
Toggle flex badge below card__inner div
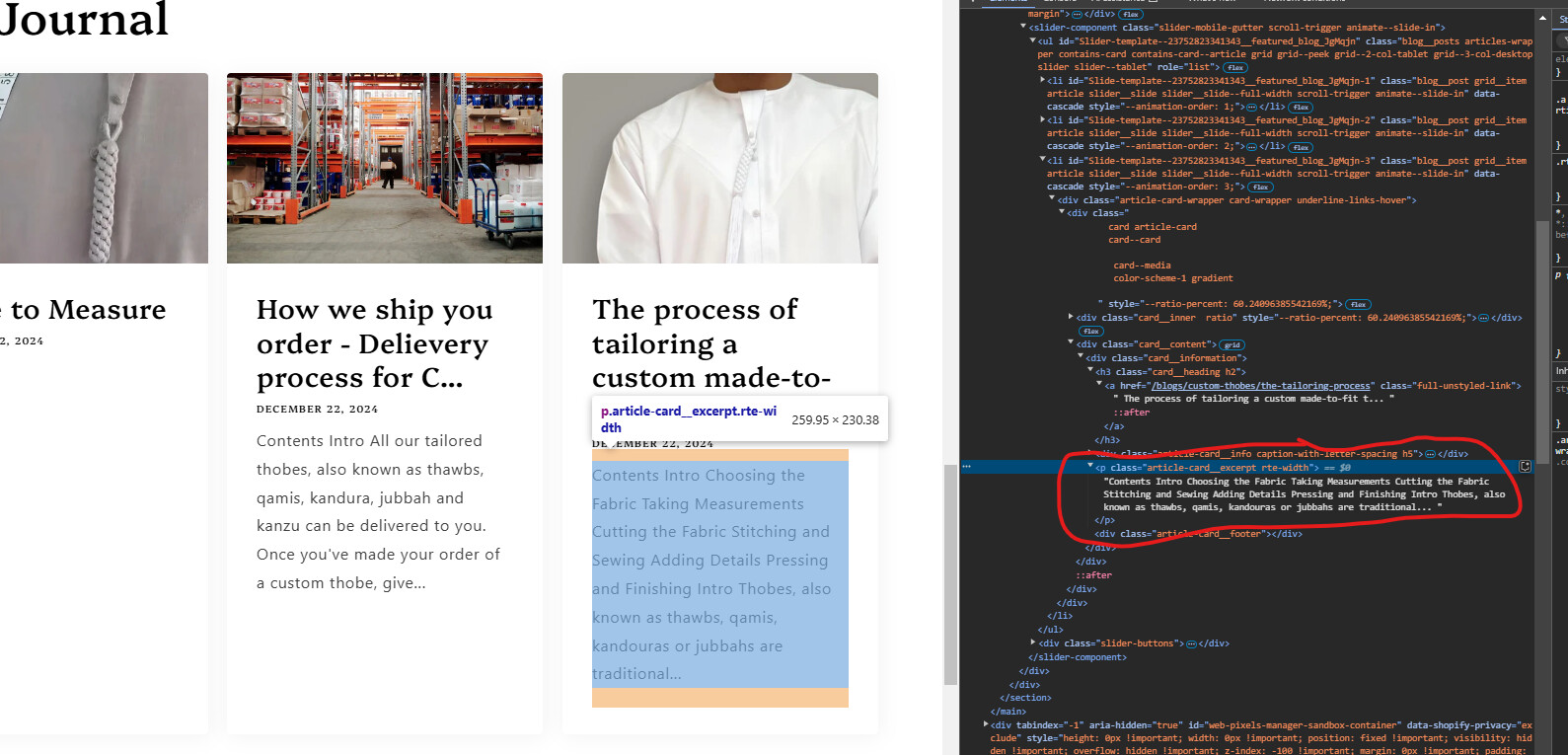(1090, 332)
